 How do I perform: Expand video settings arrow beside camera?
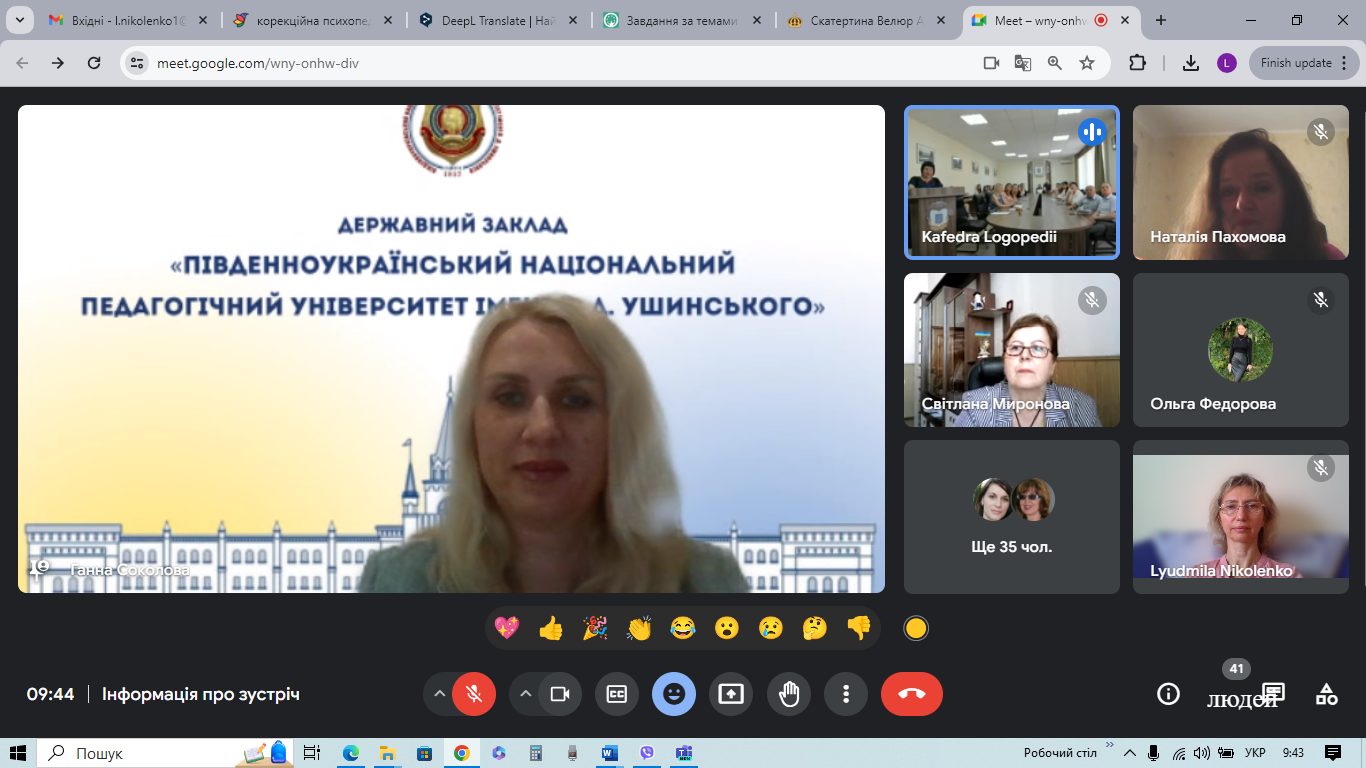coord(526,694)
